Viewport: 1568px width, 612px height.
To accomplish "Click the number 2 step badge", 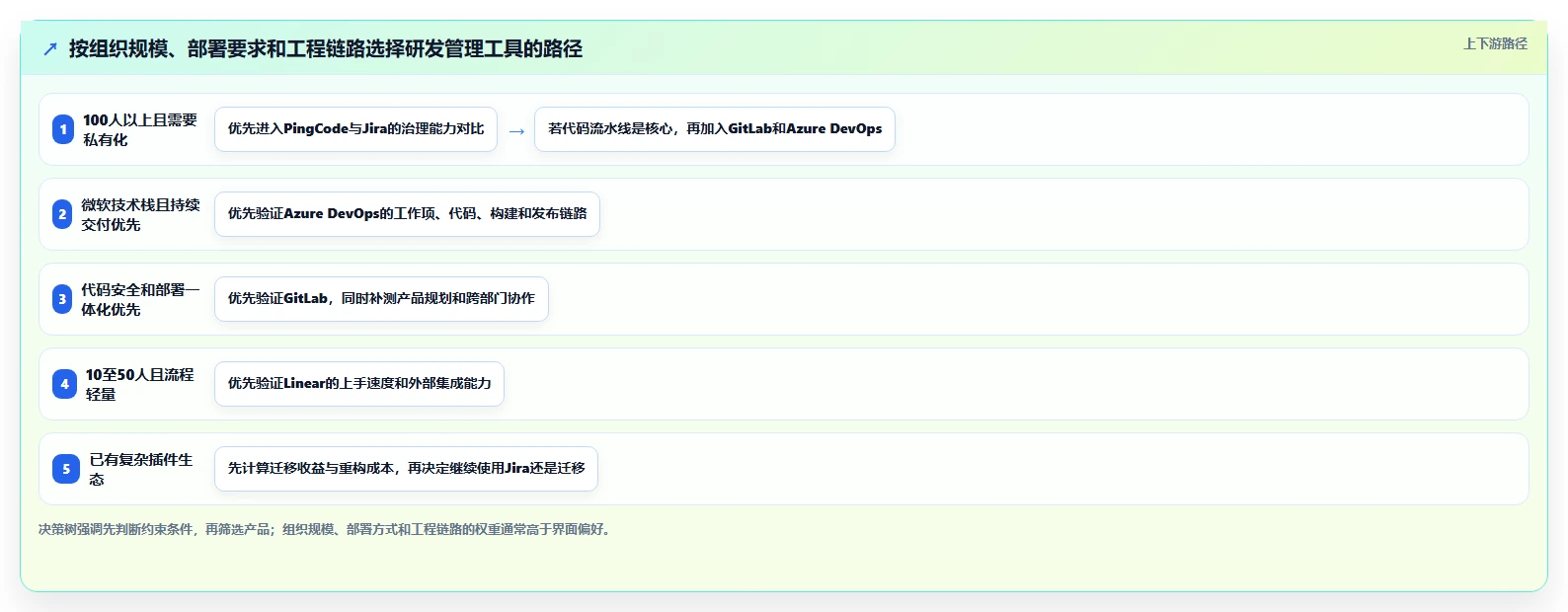I will (x=62, y=214).
